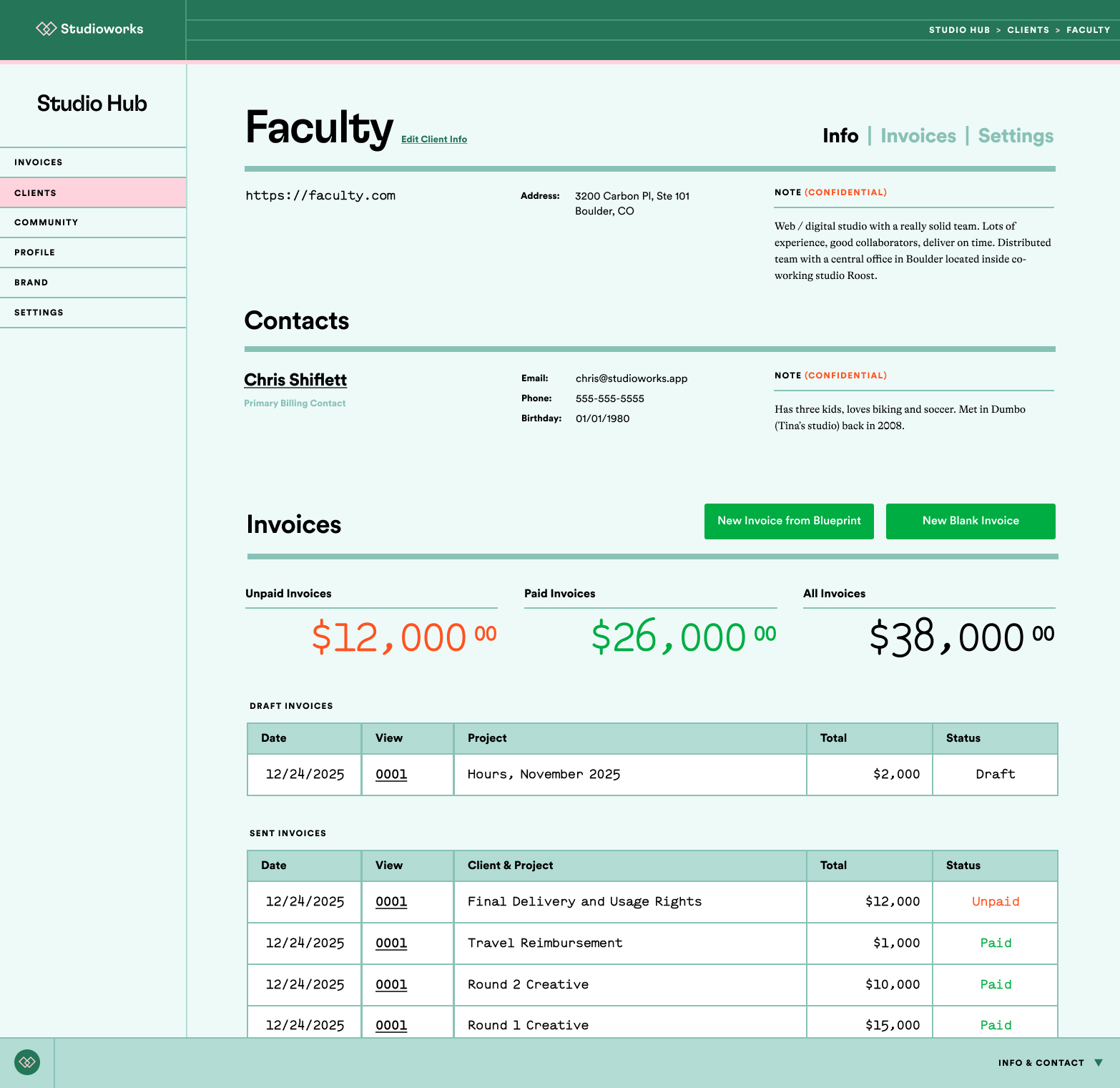Open invoice 0001 for Round 2 Creative
The width and height of the screenshot is (1120, 1088).
(x=391, y=985)
